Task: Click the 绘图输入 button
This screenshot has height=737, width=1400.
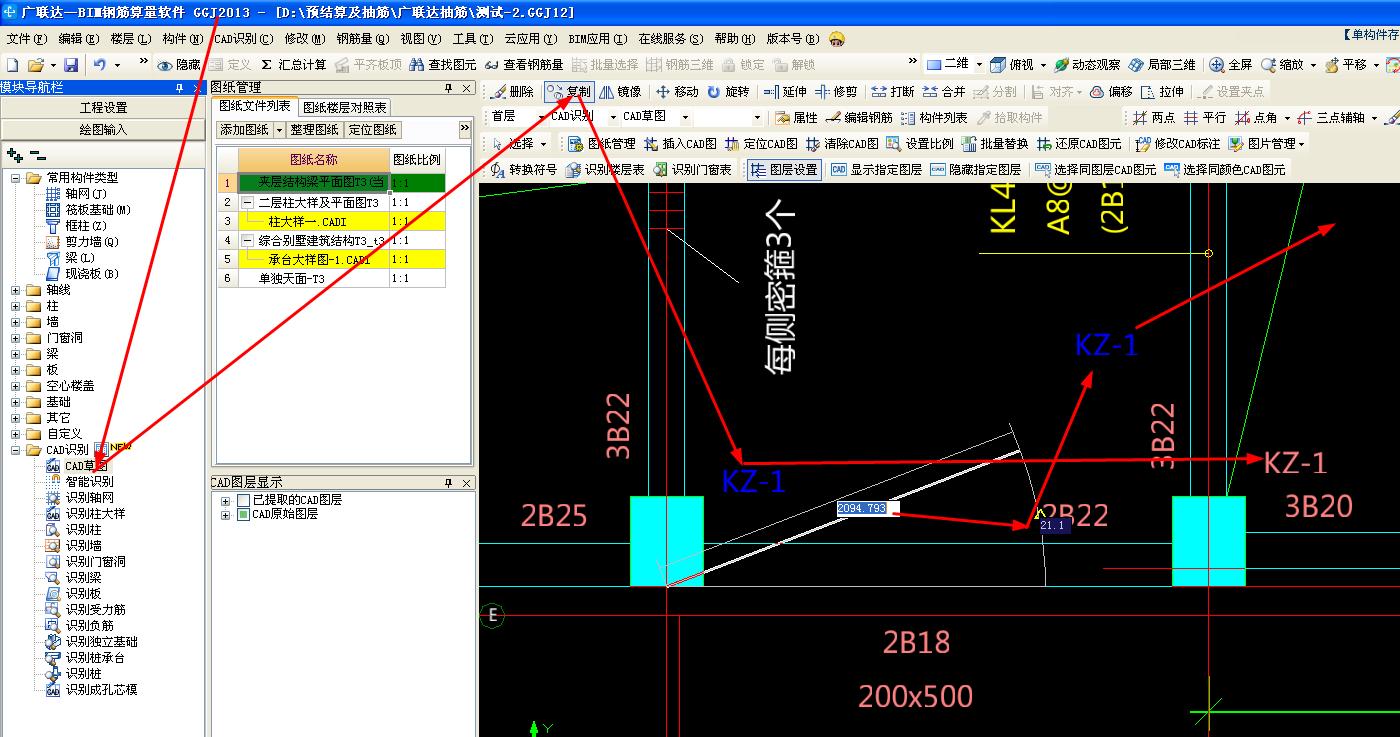Action: (x=104, y=130)
